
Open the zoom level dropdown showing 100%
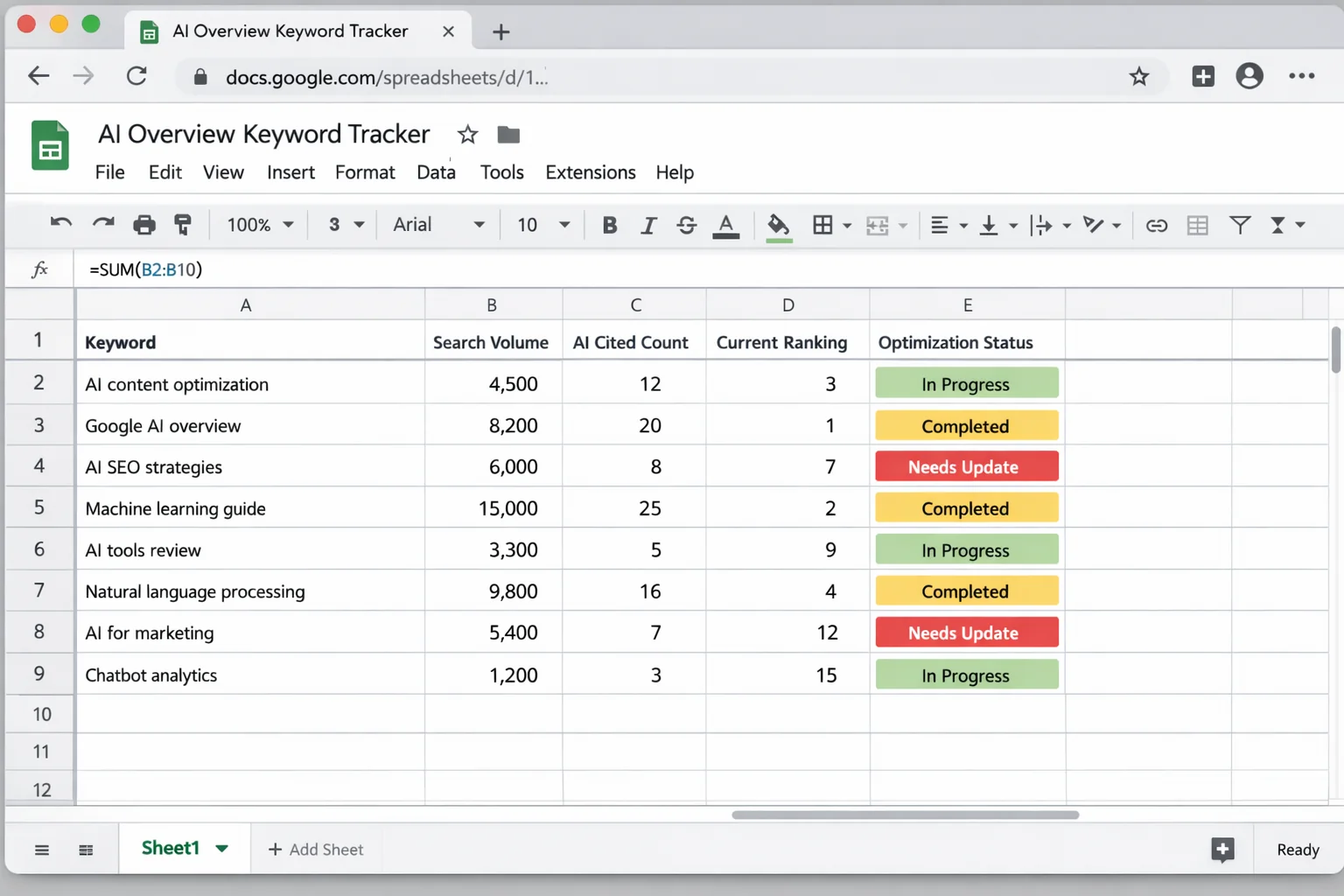258,224
